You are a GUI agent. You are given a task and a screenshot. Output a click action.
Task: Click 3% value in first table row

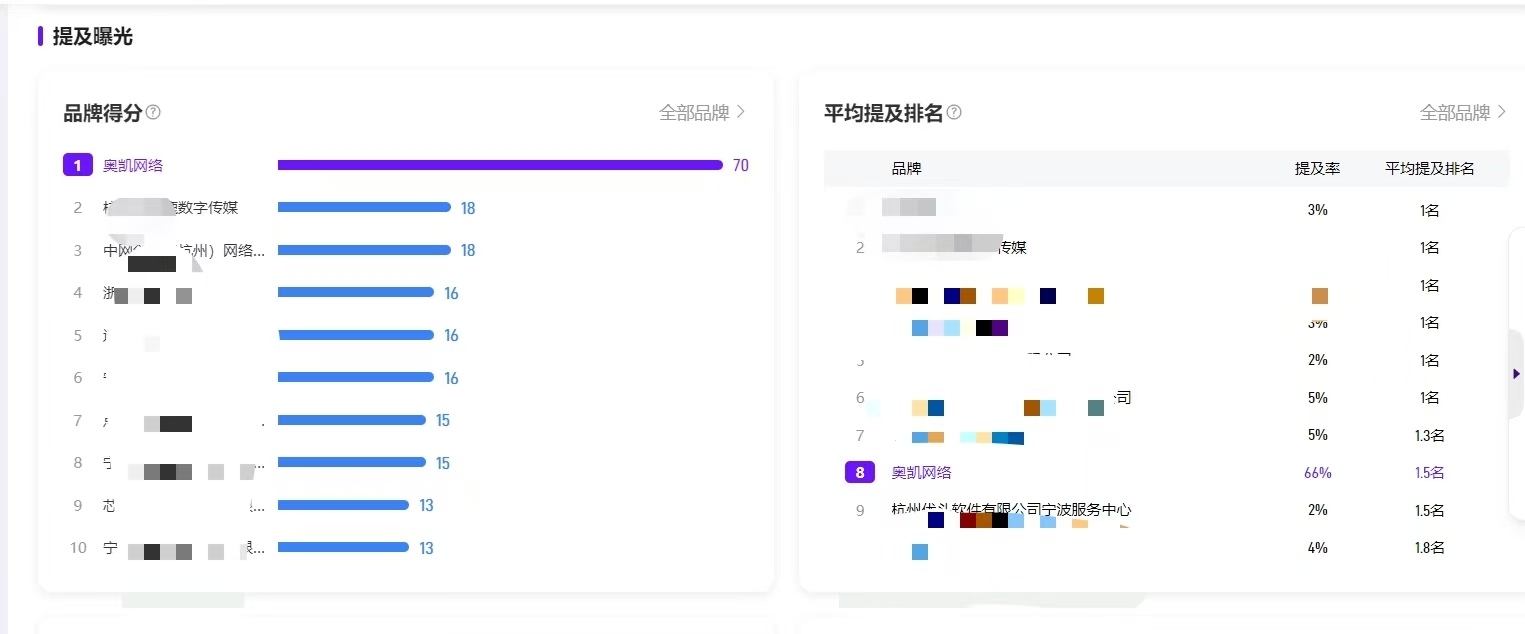(x=1317, y=210)
